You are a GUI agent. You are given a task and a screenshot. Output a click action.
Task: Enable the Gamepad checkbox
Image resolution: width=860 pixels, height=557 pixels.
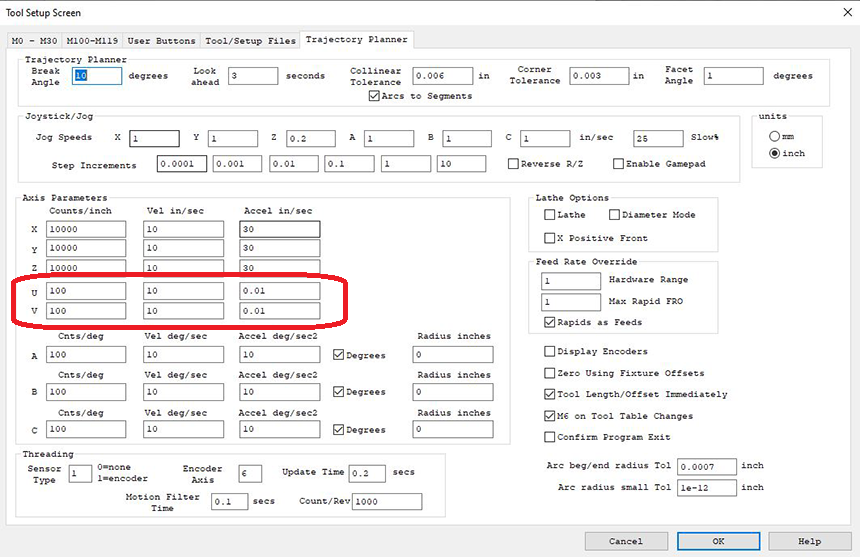click(x=619, y=164)
